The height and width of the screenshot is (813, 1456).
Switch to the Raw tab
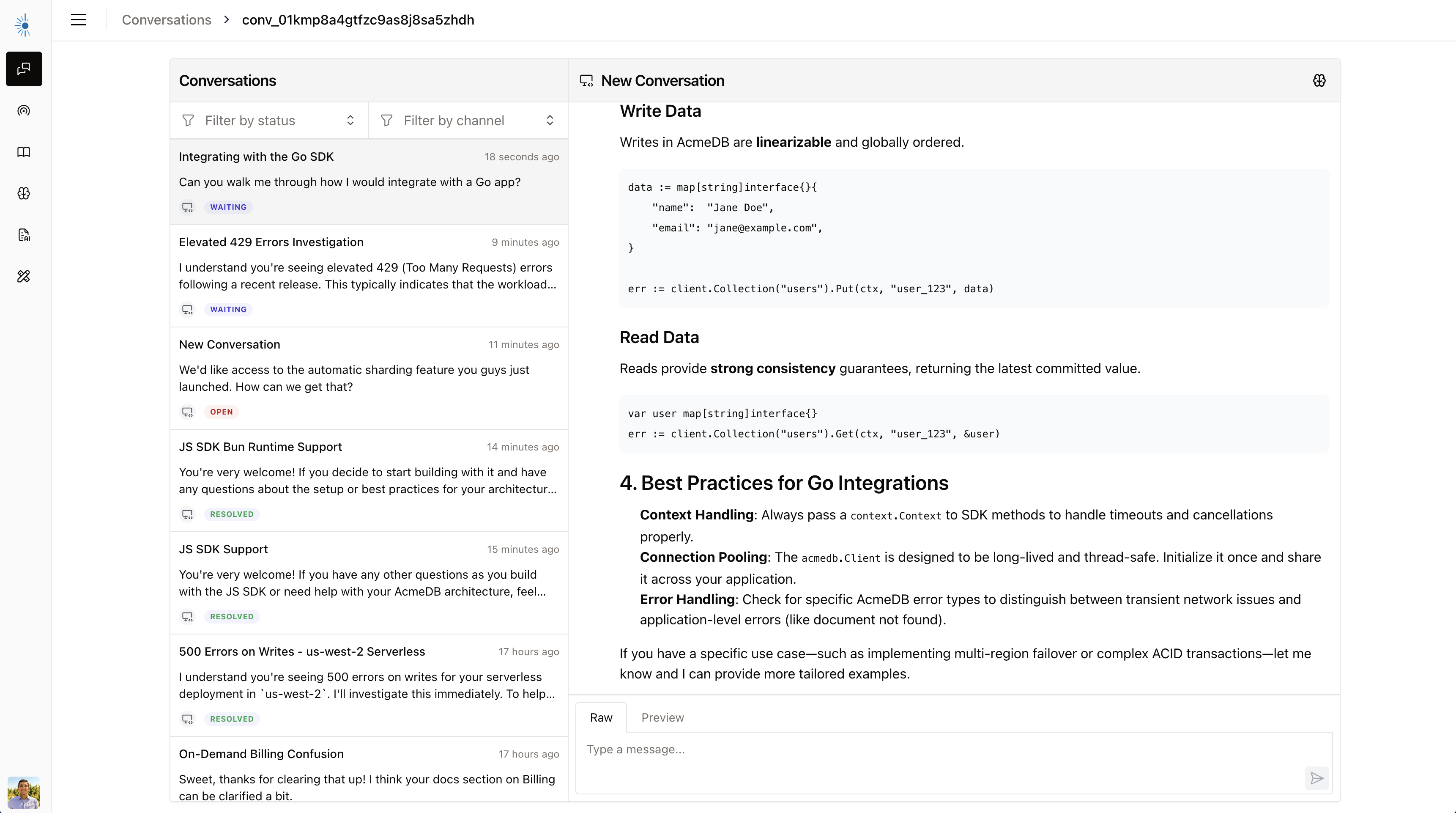[x=601, y=717]
